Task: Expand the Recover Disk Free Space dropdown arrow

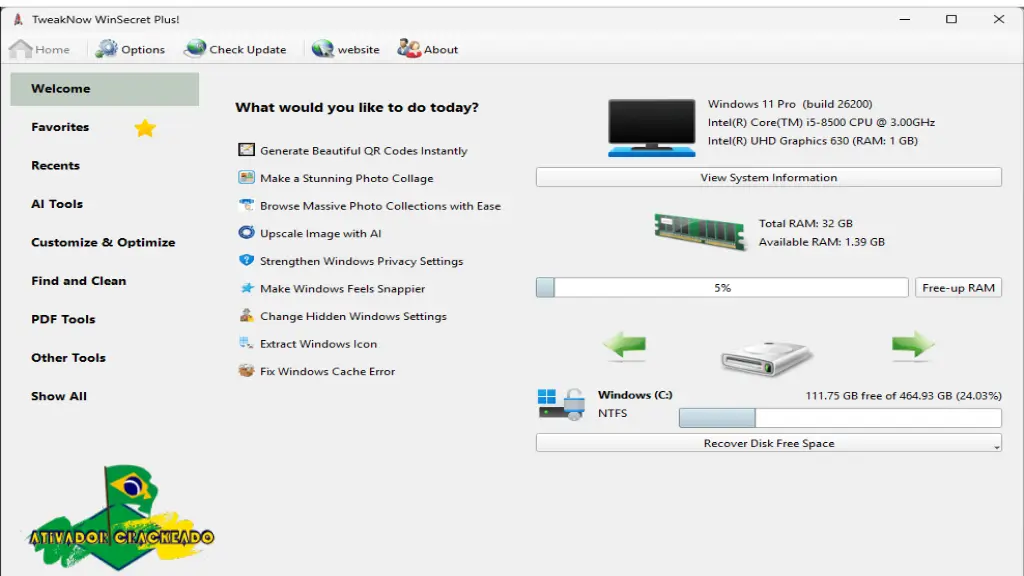Action: point(997,447)
